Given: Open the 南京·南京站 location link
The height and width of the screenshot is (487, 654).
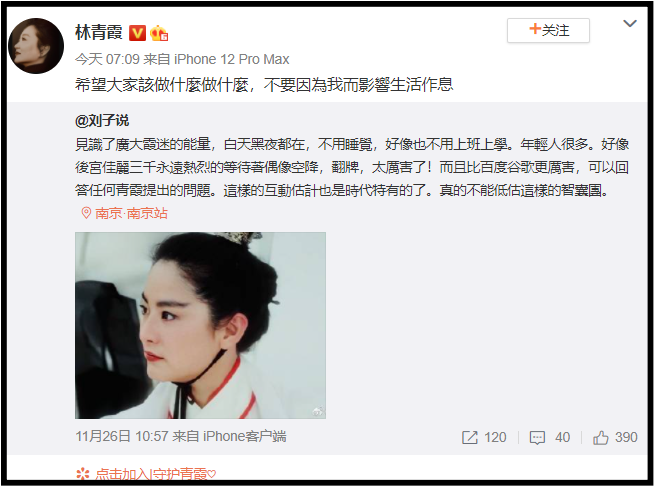Looking at the screenshot, I should 131,213.
